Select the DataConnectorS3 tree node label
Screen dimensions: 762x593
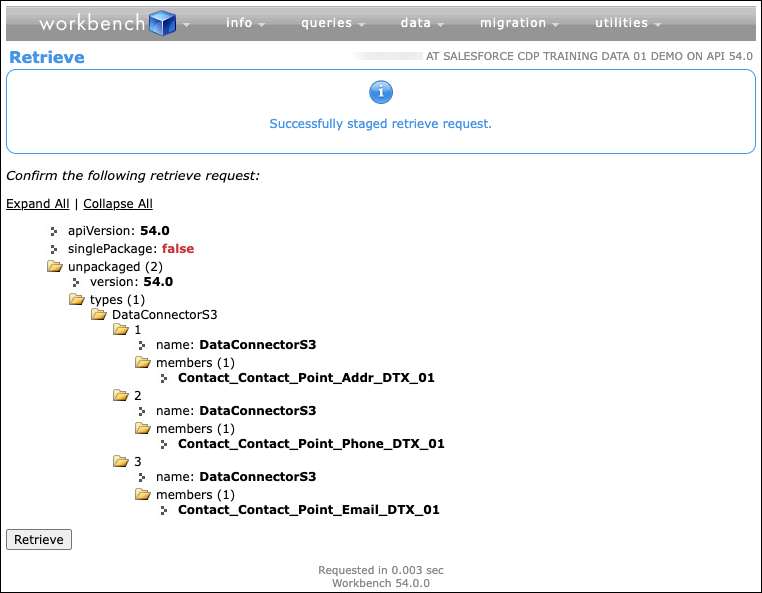click(164, 314)
